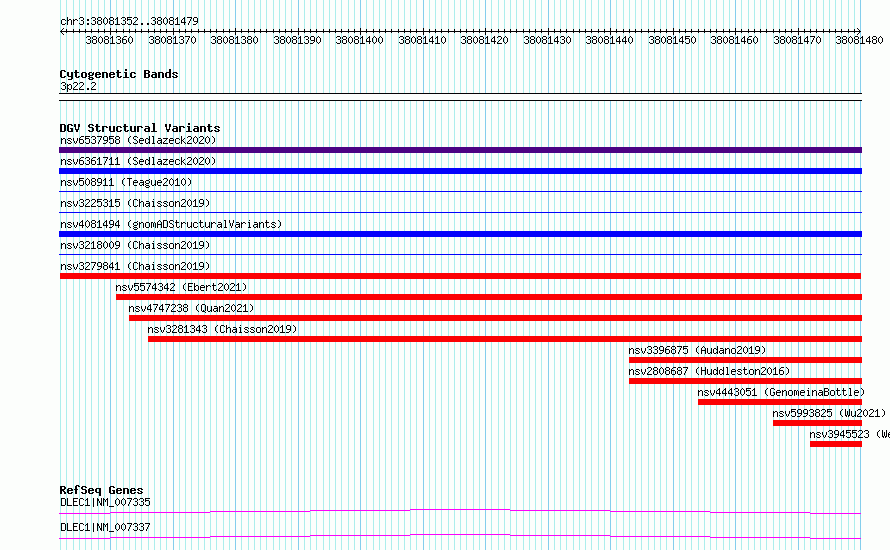Select nsv5993825 (Wu2021) variant label
Viewport: 890px width, 550px height.
[x=829, y=413]
